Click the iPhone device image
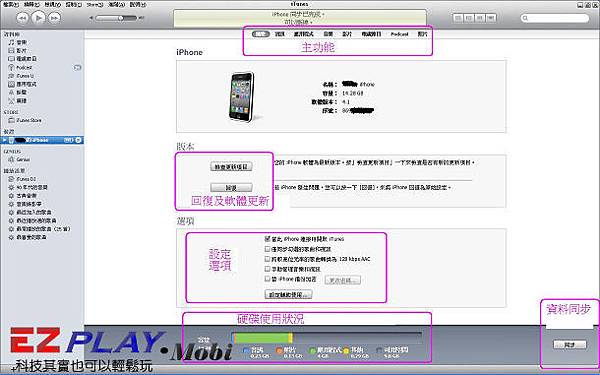The height and width of the screenshot is (375, 600). click(242, 97)
